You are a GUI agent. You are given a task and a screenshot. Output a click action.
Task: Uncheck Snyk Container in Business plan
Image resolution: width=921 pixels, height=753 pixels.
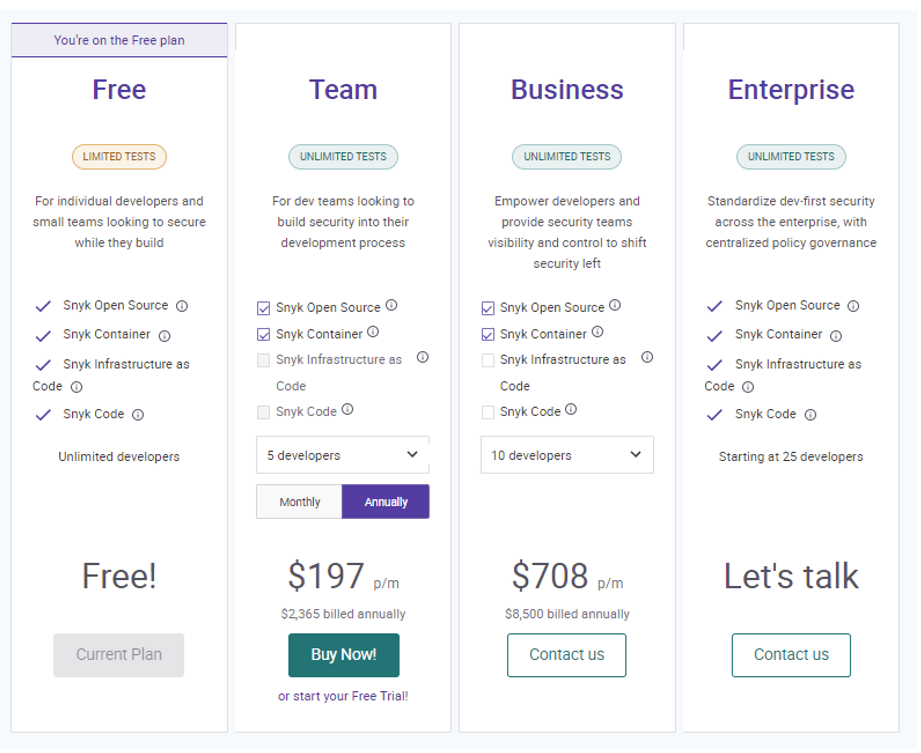(488, 335)
